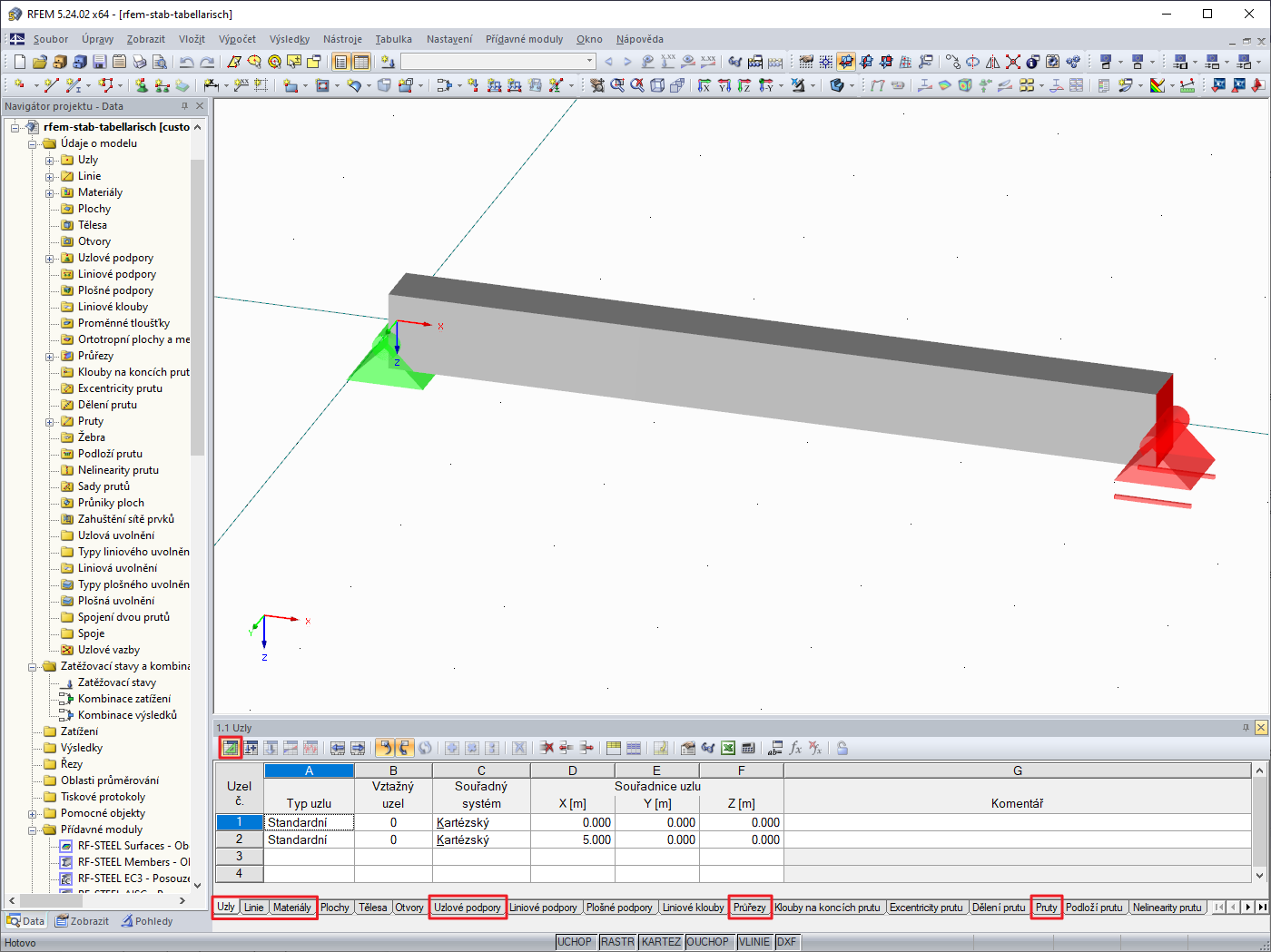Close the 1.1 Uzly table panel
The image size is (1271, 952).
[x=1261, y=728]
